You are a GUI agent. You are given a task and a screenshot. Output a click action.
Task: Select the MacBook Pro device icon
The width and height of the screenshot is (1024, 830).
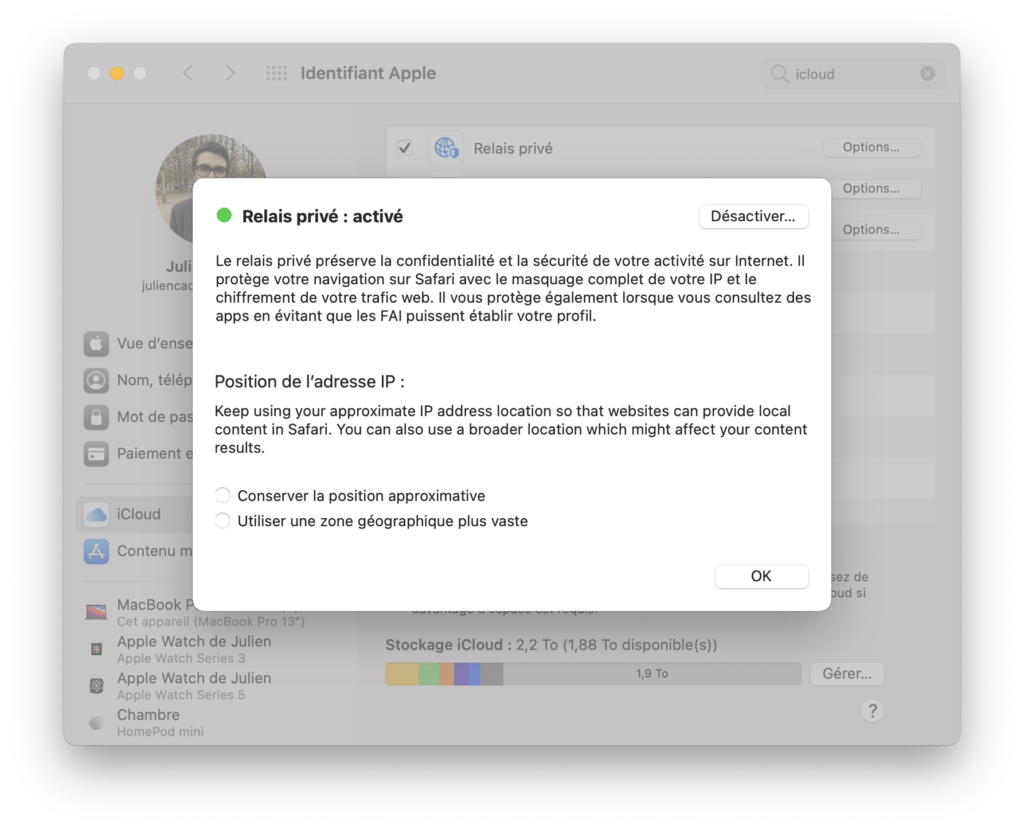tap(96, 612)
